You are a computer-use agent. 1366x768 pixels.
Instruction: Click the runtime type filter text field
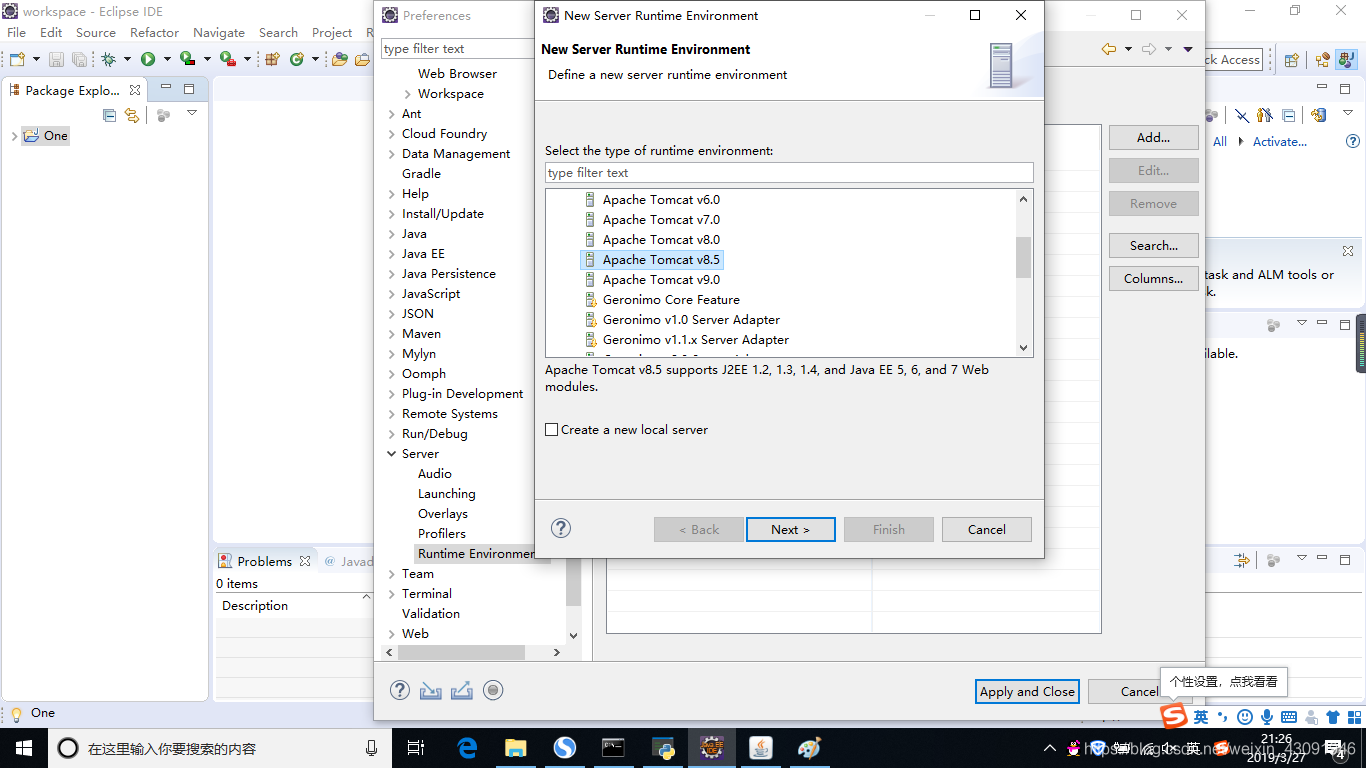point(789,172)
